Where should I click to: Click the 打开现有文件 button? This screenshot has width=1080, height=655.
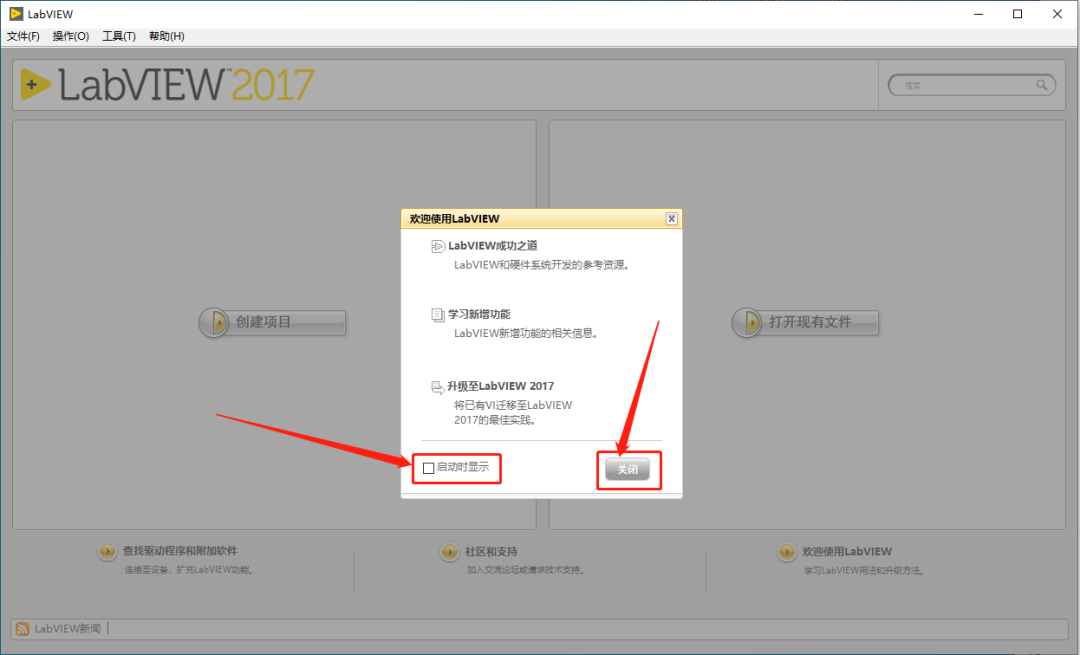pyautogui.click(x=805, y=322)
